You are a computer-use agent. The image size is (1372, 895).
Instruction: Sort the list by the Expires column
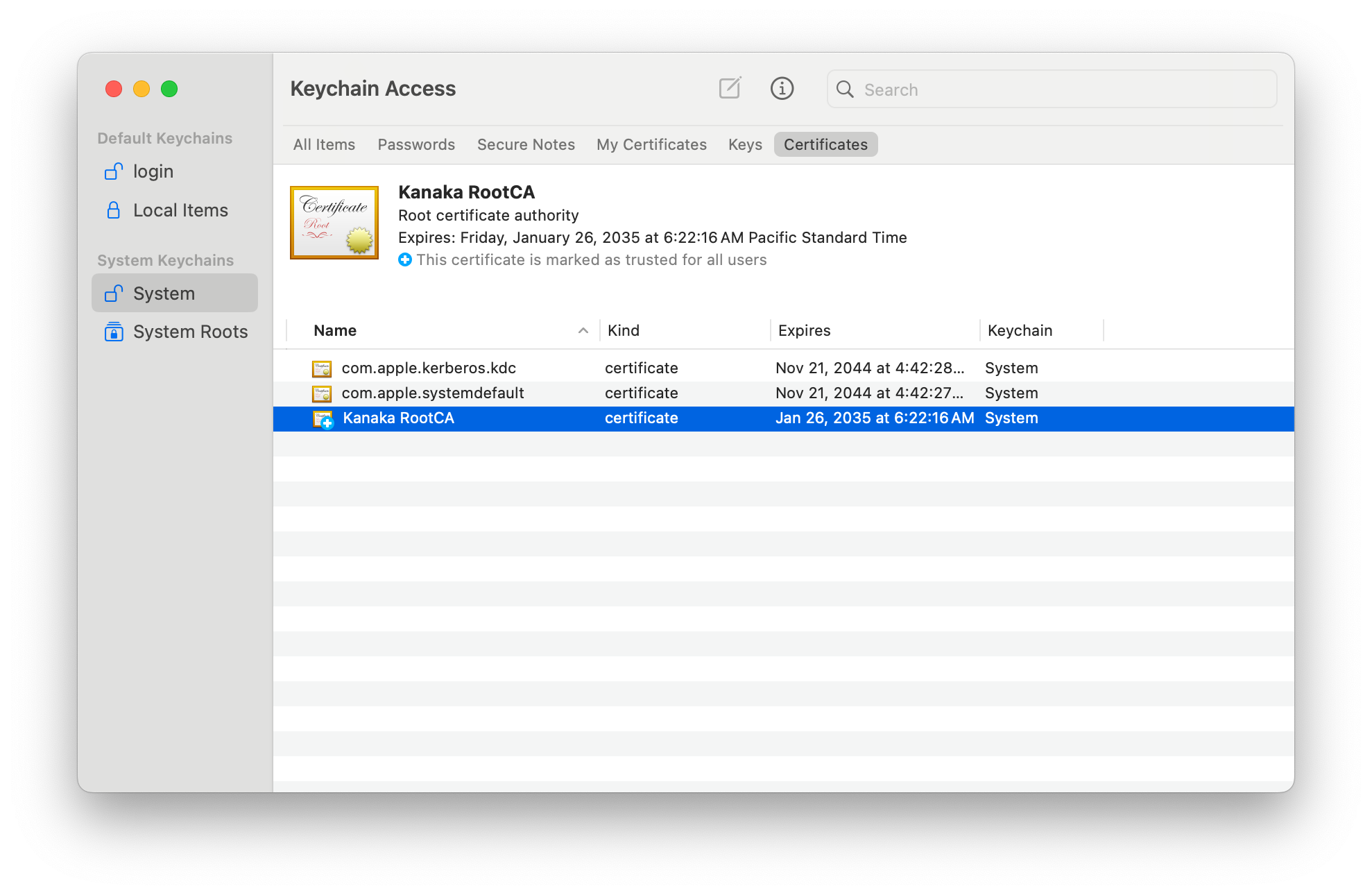click(x=804, y=330)
